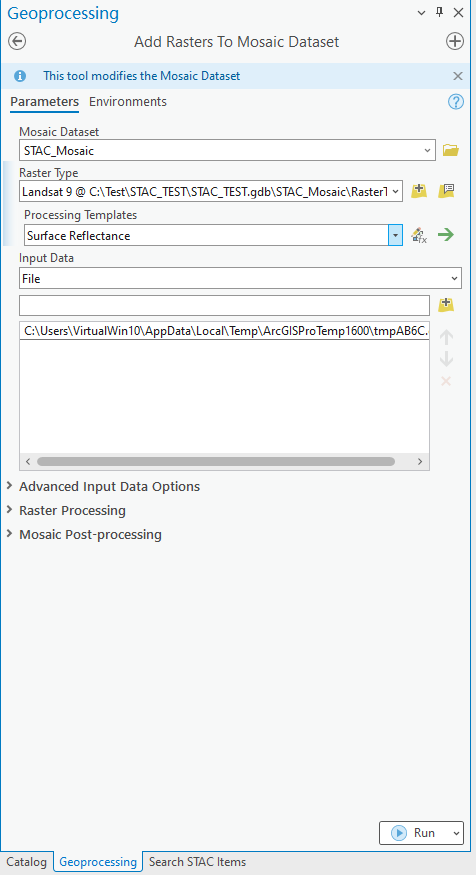
Task: Edit the processing template function chain
Action: [419, 235]
